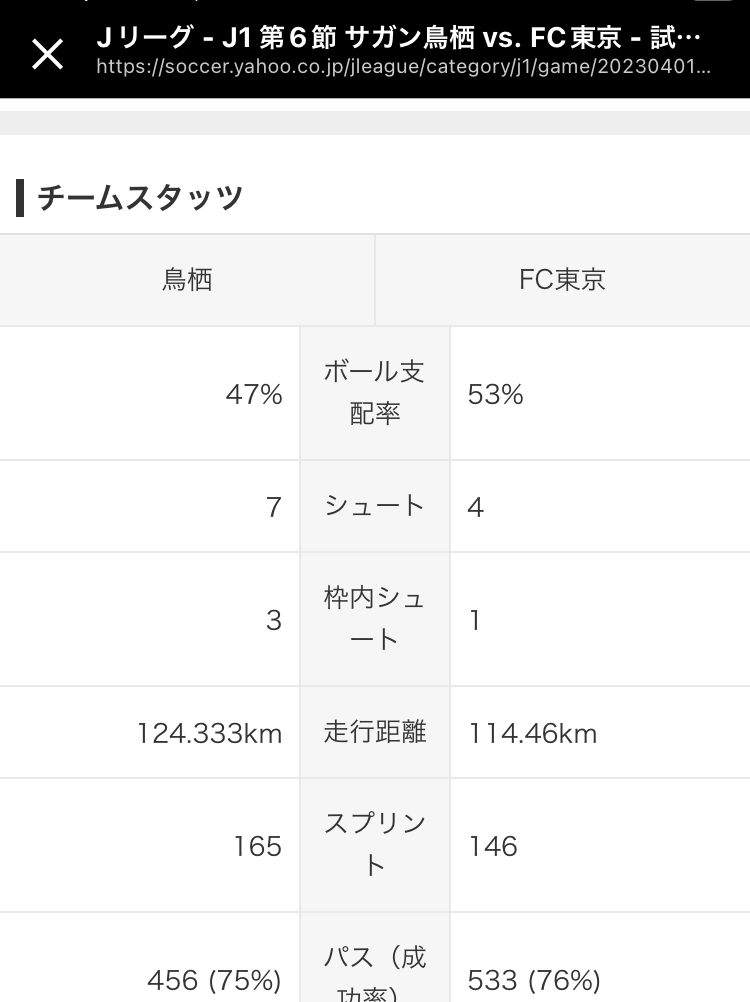The image size is (750, 1002).
Task: Tap the 114.46km distance value
Action: (533, 733)
